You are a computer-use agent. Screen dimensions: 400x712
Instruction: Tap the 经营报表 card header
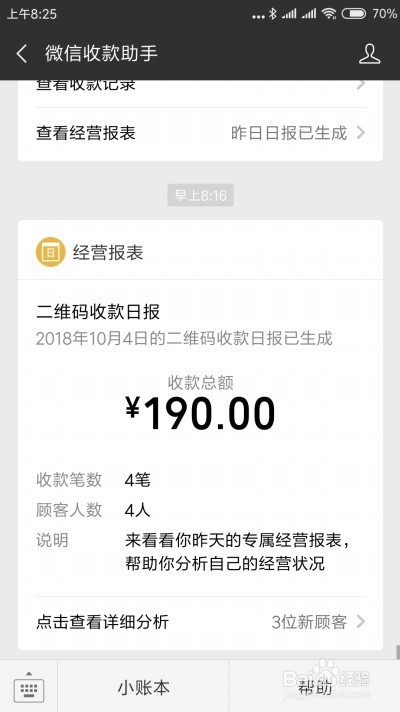coord(200,251)
